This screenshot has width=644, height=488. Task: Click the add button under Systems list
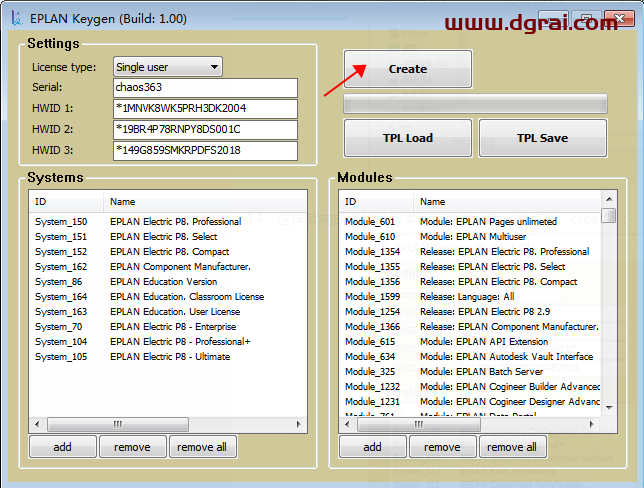click(x=62, y=447)
